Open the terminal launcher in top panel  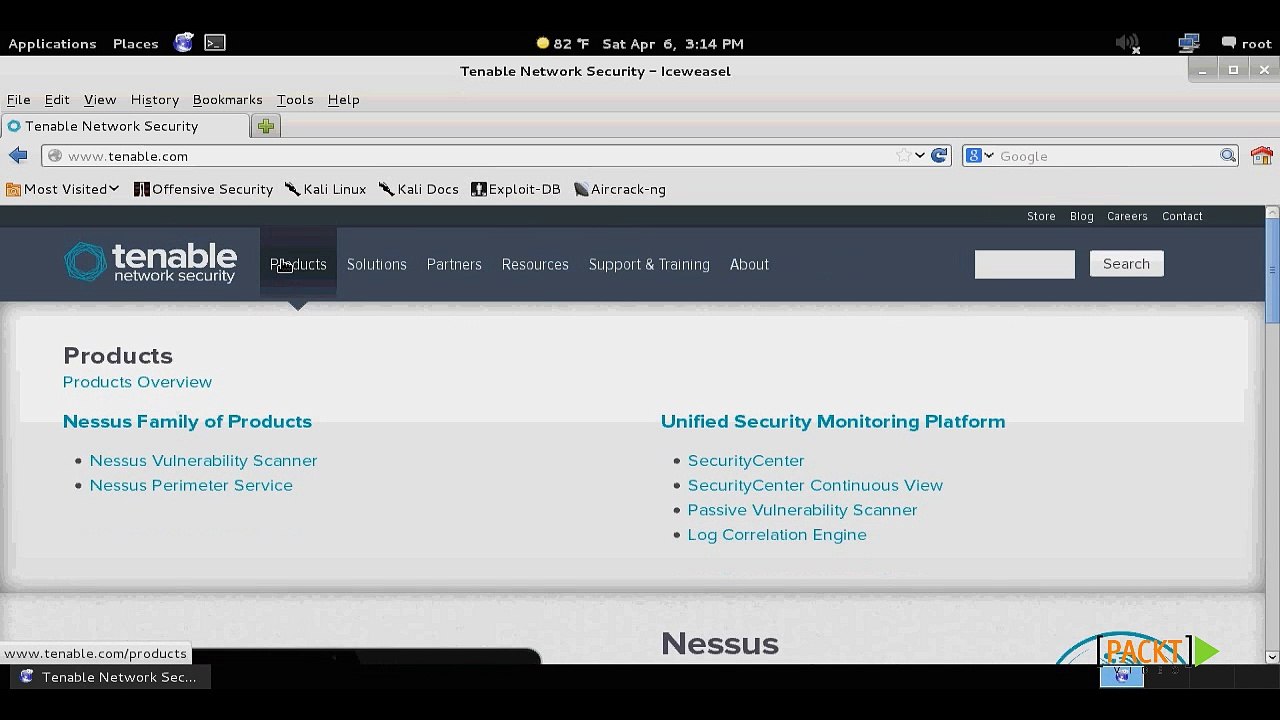point(215,43)
